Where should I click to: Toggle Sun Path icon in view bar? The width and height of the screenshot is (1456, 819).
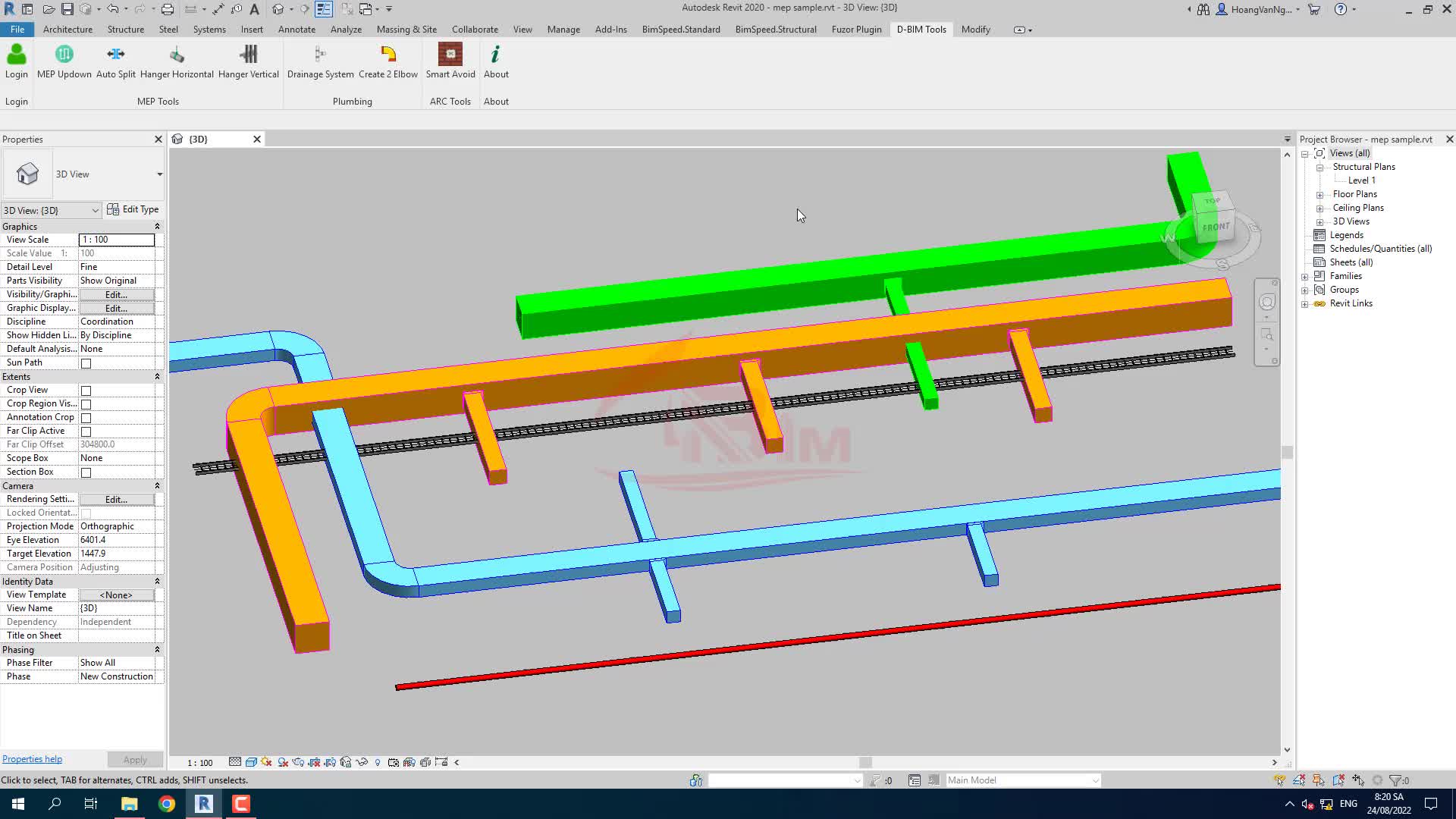click(x=267, y=762)
